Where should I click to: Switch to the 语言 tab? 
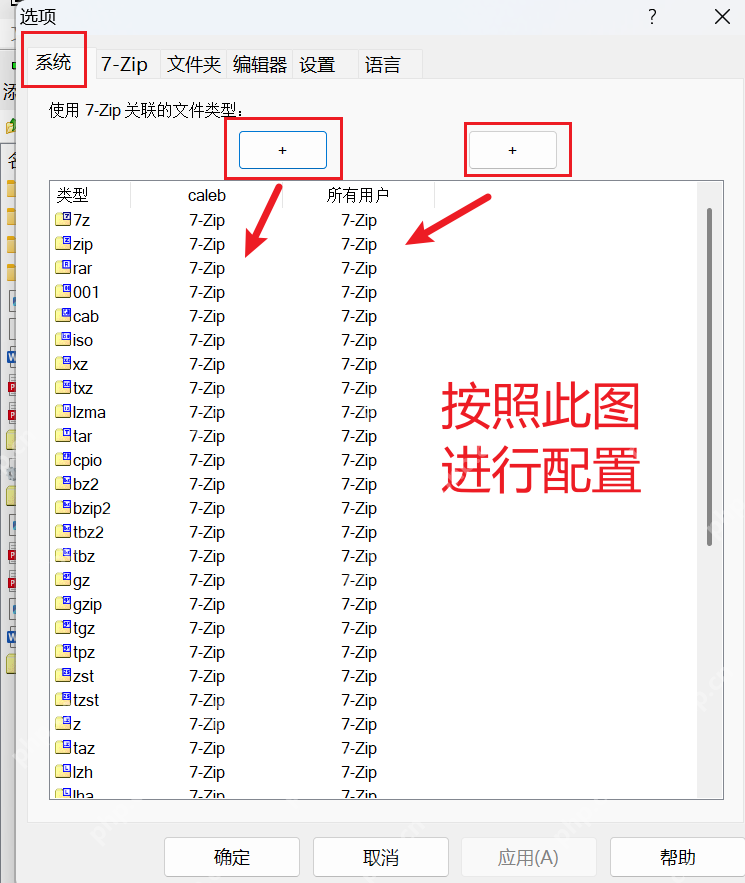pyautogui.click(x=390, y=64)
